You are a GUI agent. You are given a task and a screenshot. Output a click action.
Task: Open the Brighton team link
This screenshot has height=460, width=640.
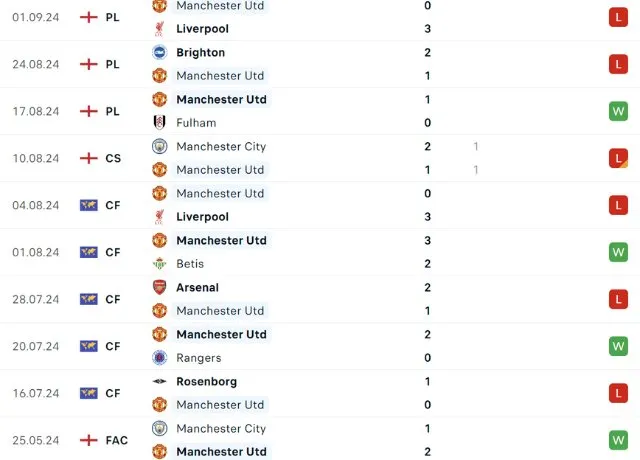[200, 52]
